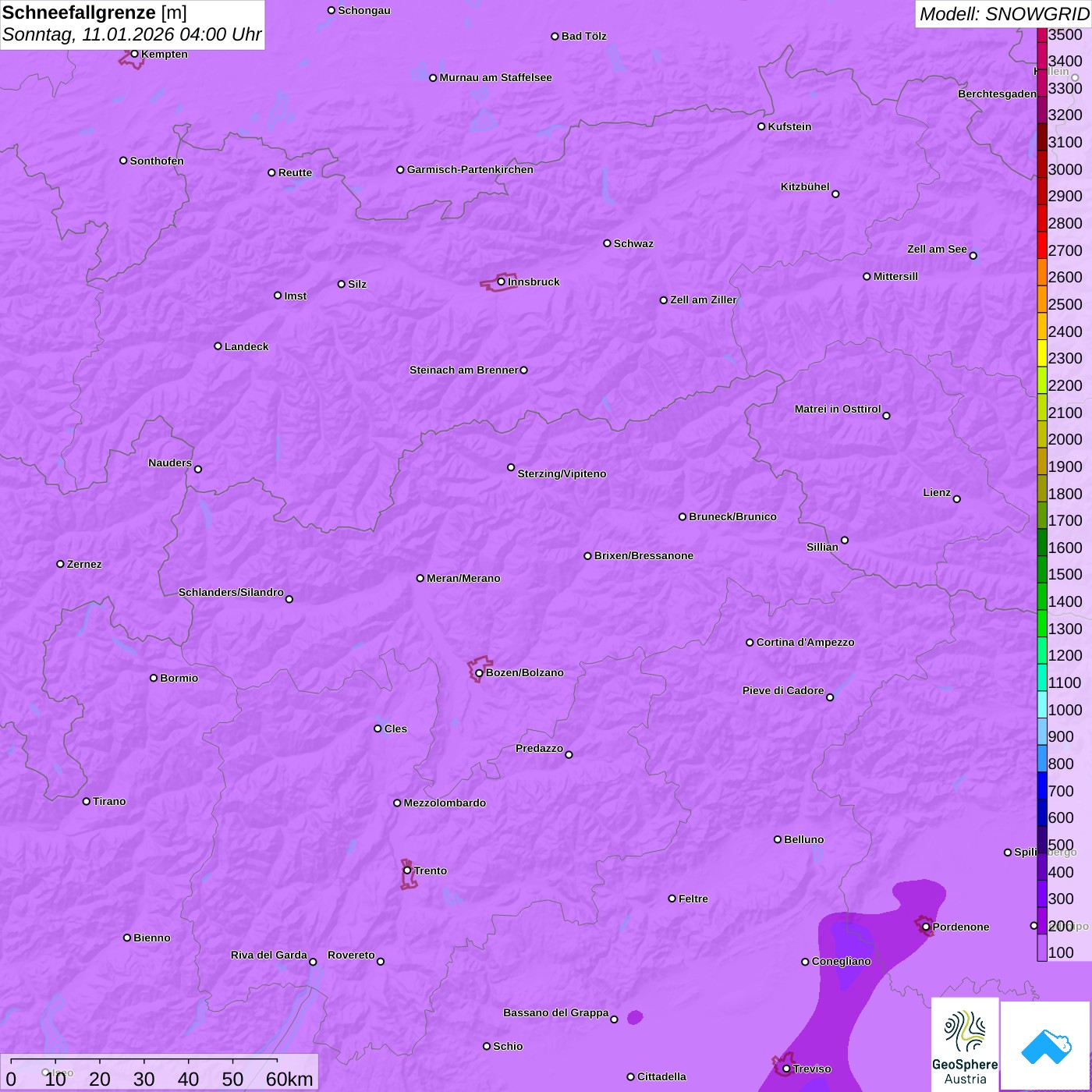The image size is (1092, 1092).
Task: Click the 'Modell: SNOWGRID' label
Action: (x=1004, y=14)
